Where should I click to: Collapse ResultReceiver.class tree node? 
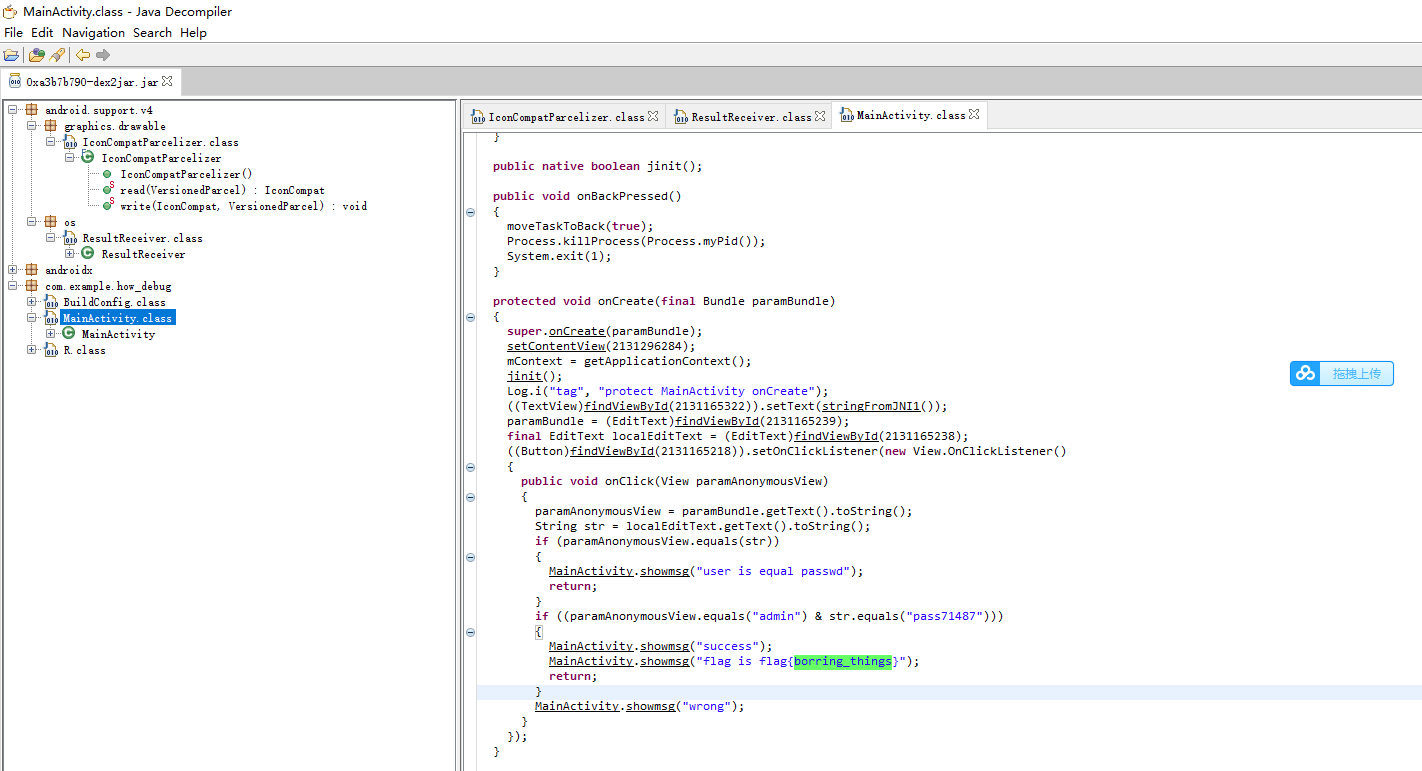click(51, 238)
